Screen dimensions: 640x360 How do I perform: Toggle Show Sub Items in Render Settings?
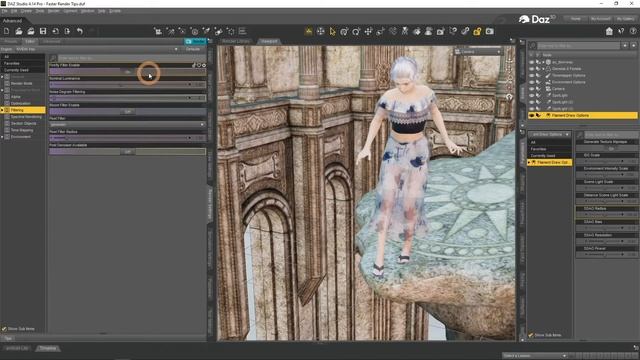click(x=4, y=329)
